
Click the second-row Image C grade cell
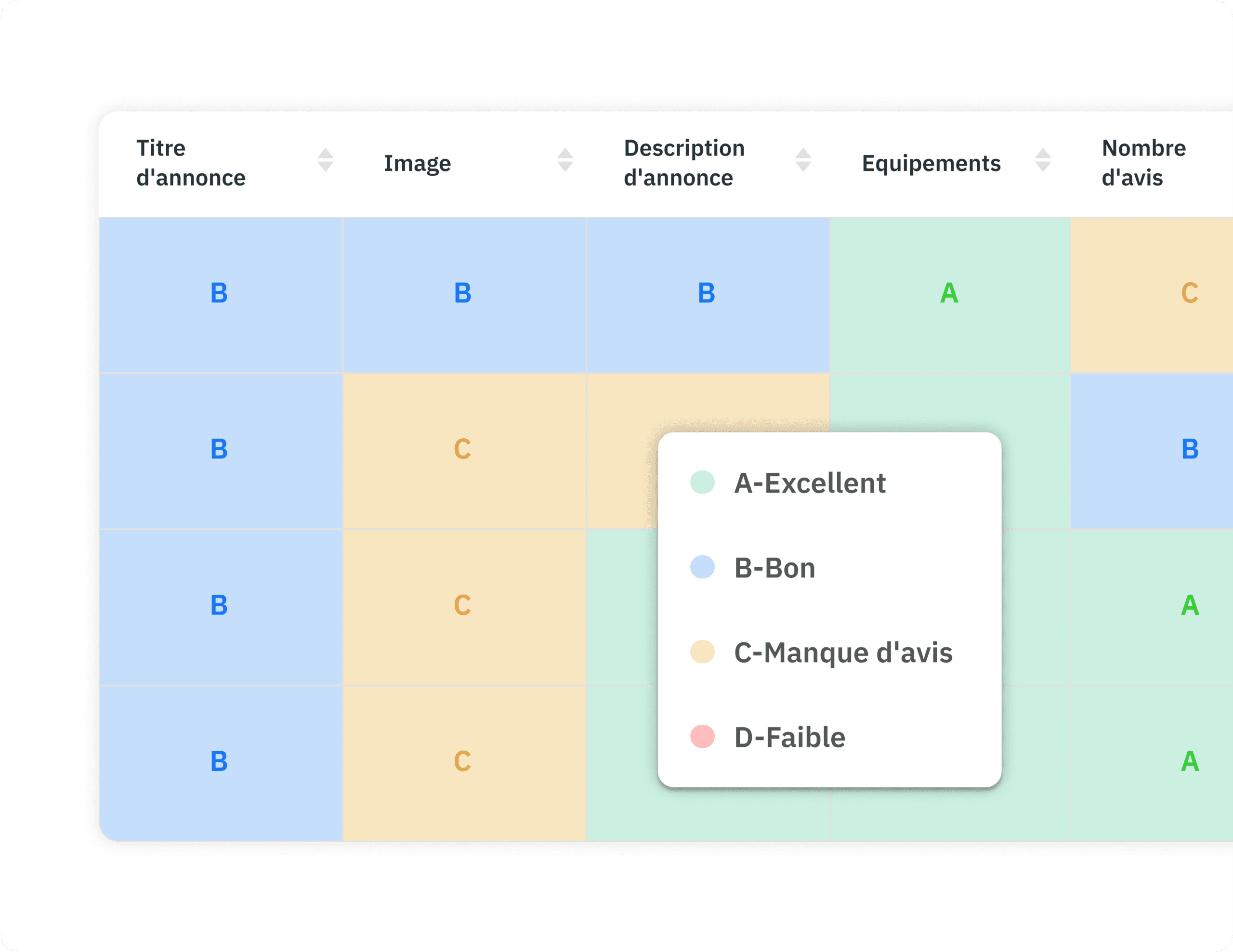click(462, 450)
